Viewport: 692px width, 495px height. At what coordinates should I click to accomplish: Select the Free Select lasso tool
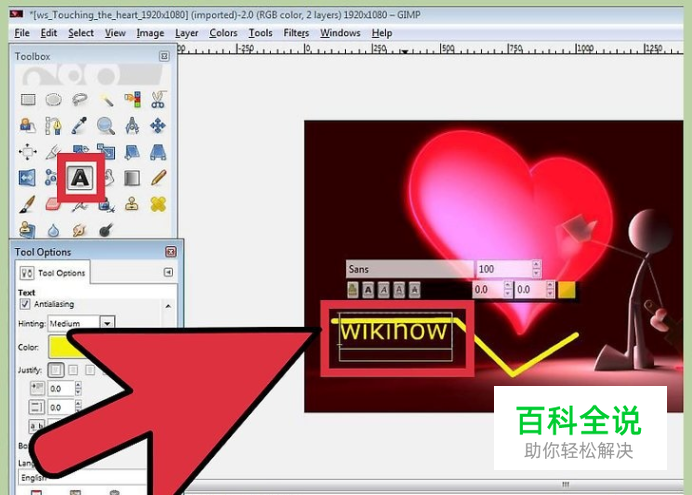tap(80, 99)
